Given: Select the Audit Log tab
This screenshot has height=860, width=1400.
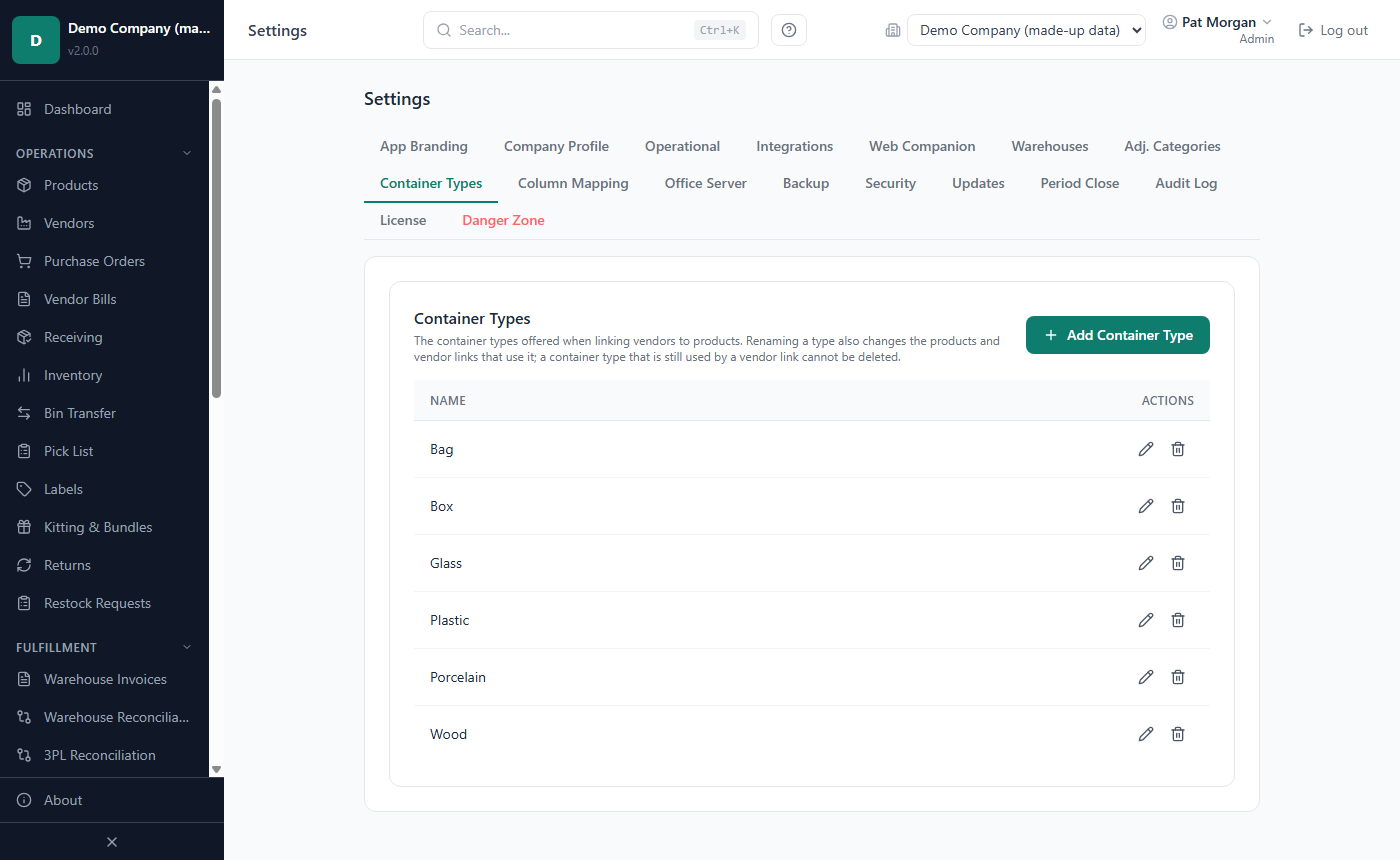Looking at the screenshot, I should point(1186,183).
